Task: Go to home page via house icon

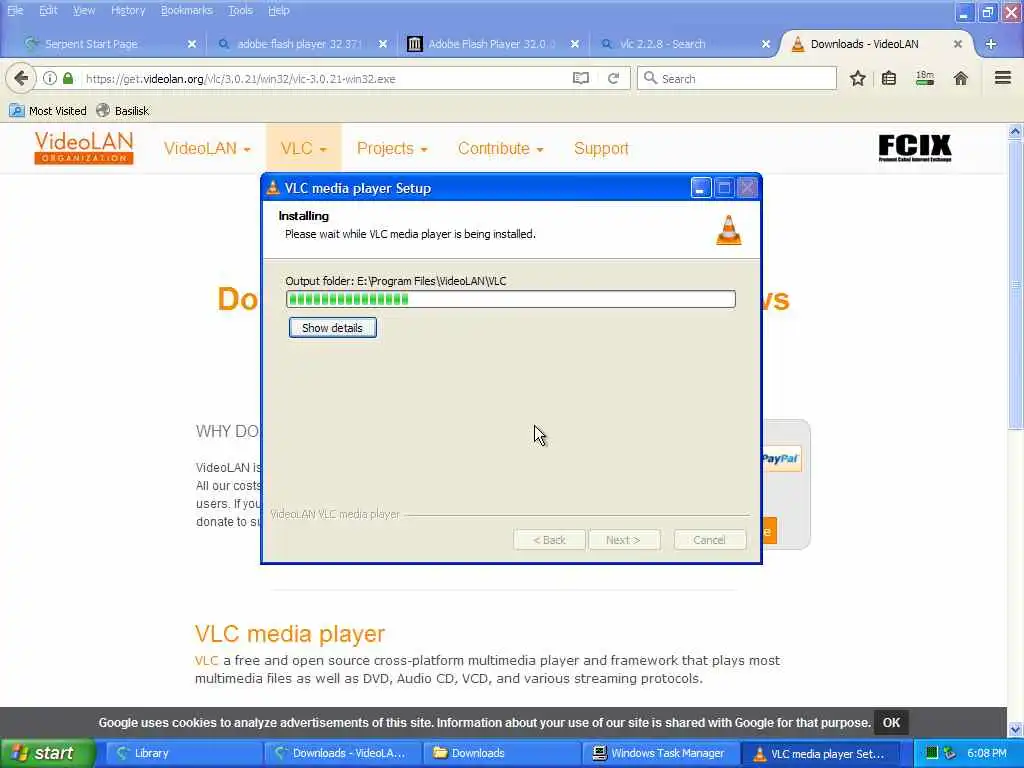Action: (x=960, y=78)
